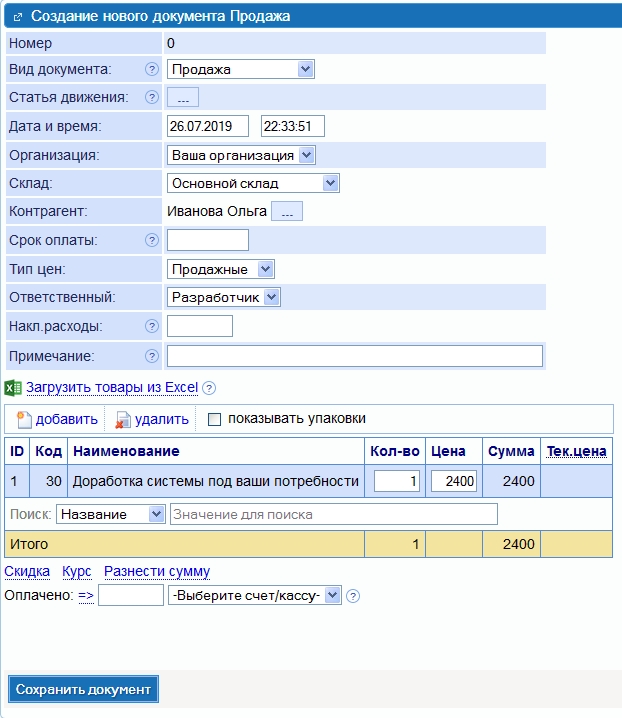This screenshot has height=718, width=622.
Task: Click the date field 26.07.2019
Action: pos(208,126)
